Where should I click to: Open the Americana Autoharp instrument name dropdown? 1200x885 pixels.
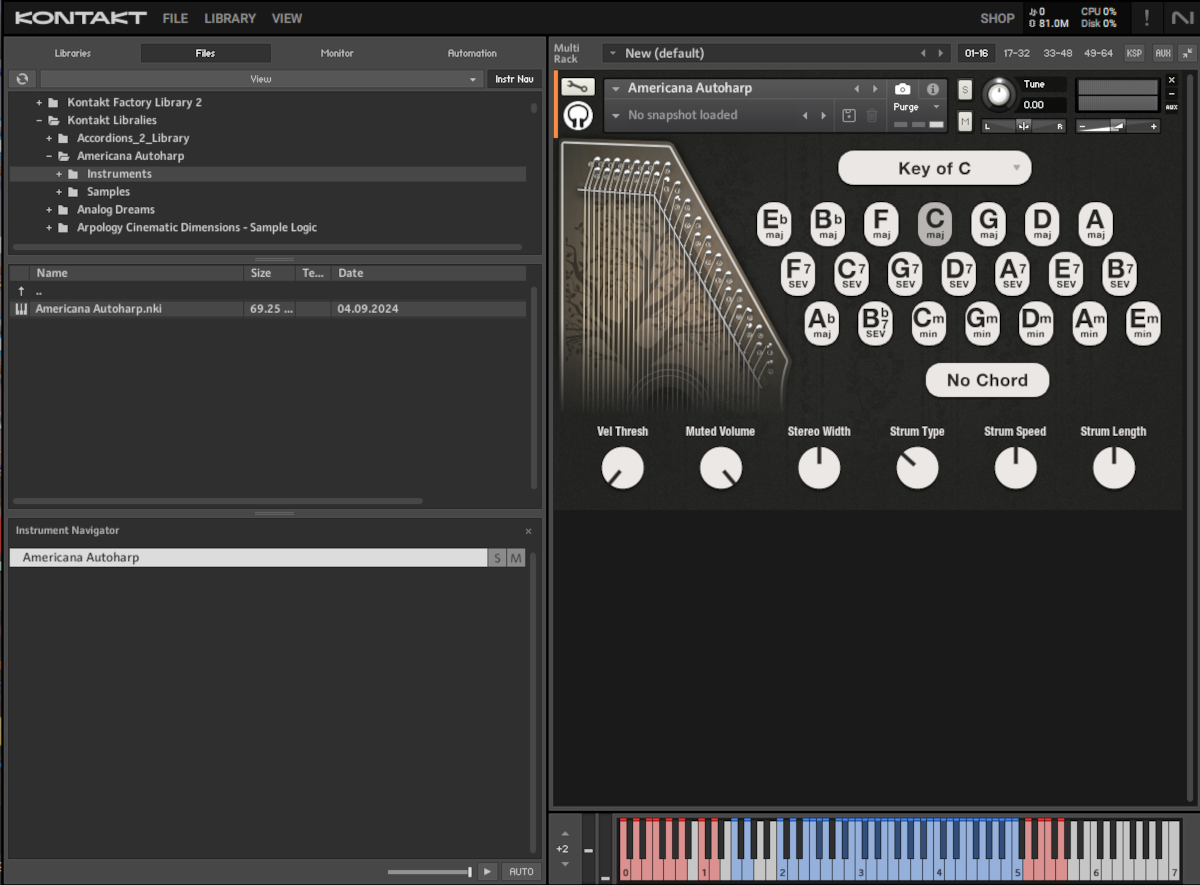(x=616, y=89)
